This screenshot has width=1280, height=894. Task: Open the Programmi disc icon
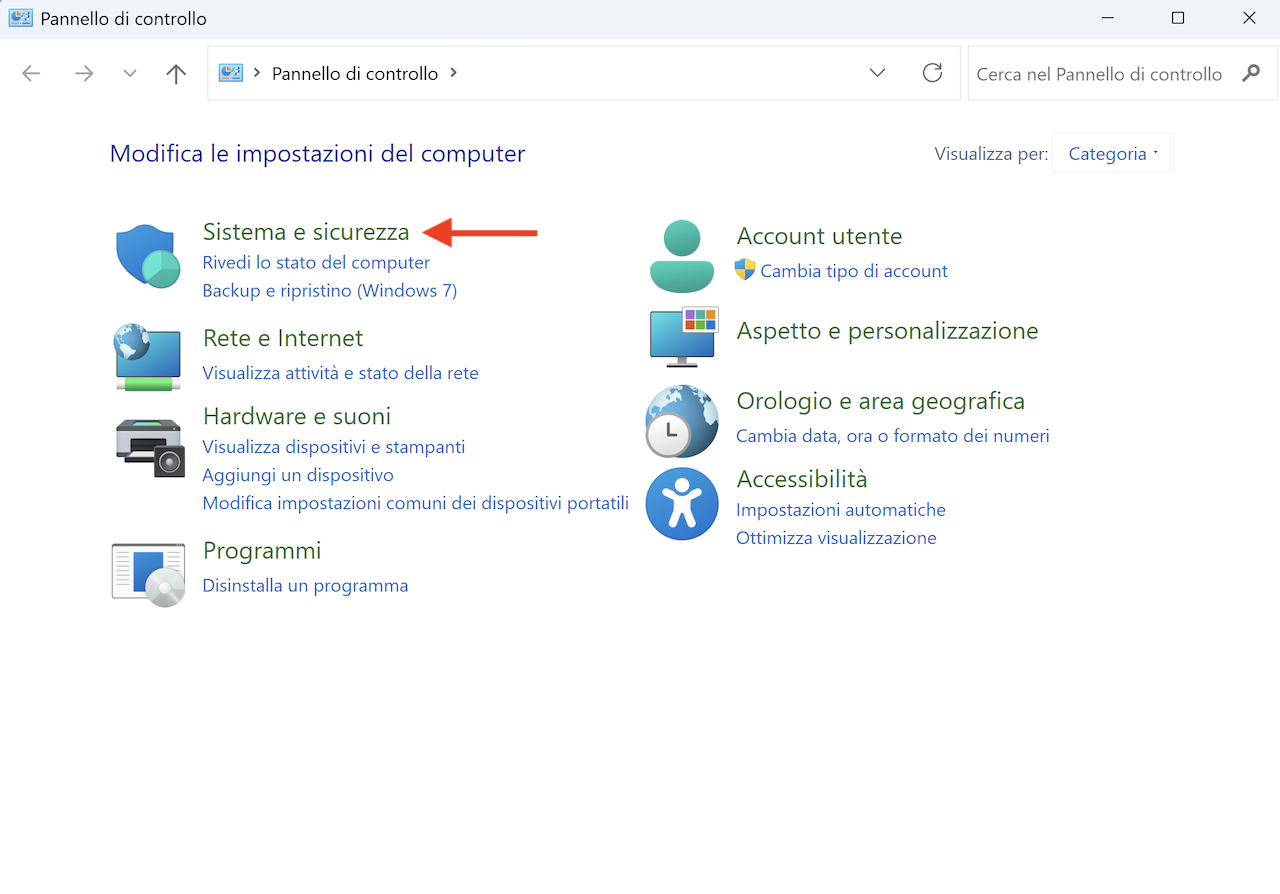pyautogui.click(x=148, y=575)
